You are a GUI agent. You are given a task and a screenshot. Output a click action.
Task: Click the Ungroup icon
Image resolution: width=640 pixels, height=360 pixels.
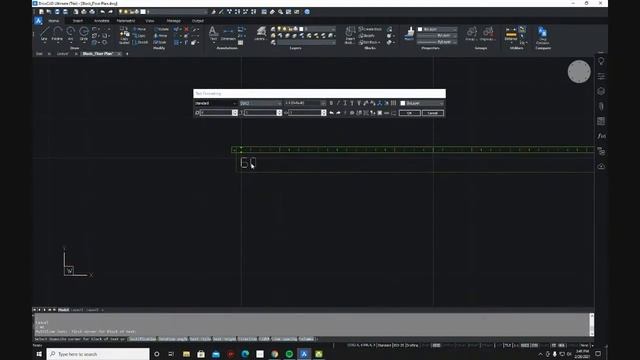[487, 33]
